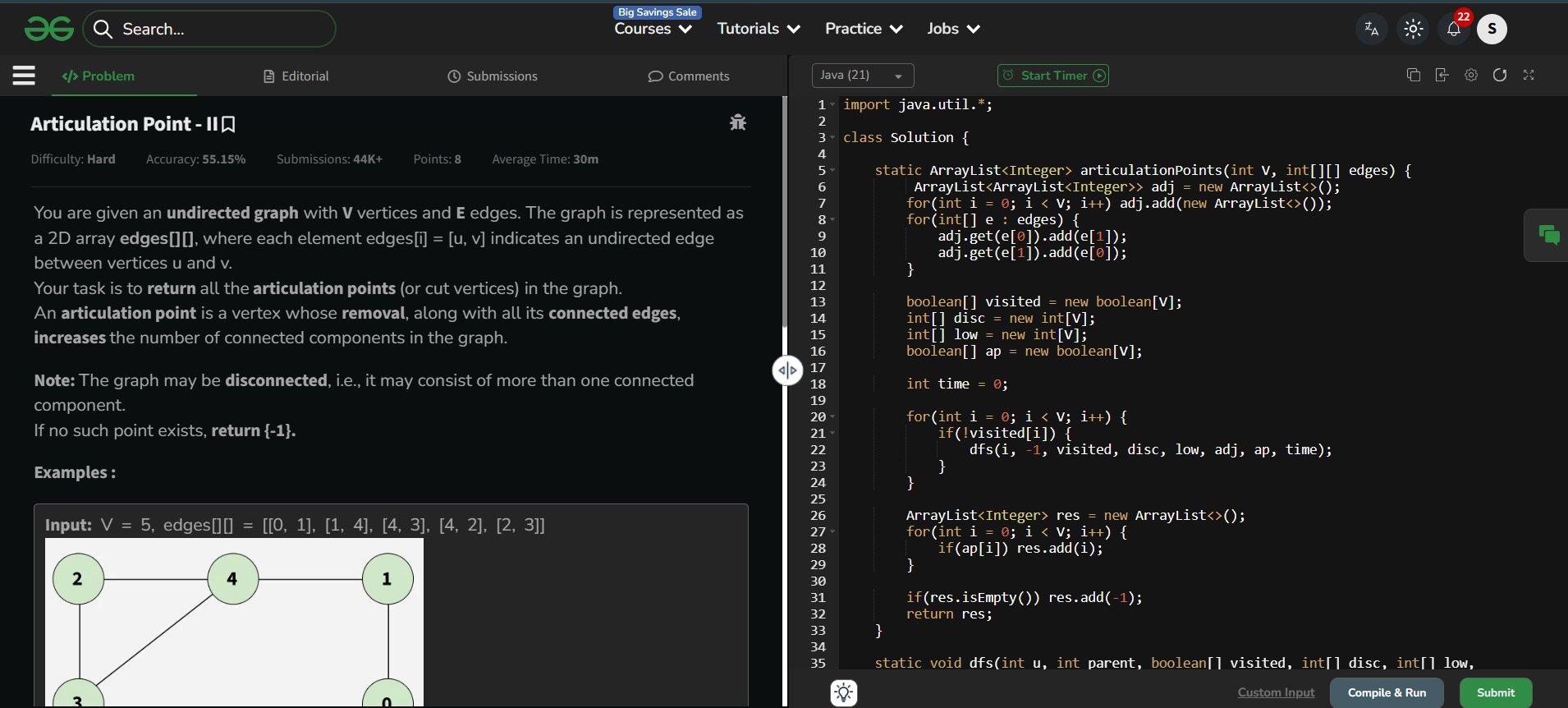This screenshot has width=1568, height=708.
Task: Enter fullscreen editor mode
Action: click(1529, 76)
